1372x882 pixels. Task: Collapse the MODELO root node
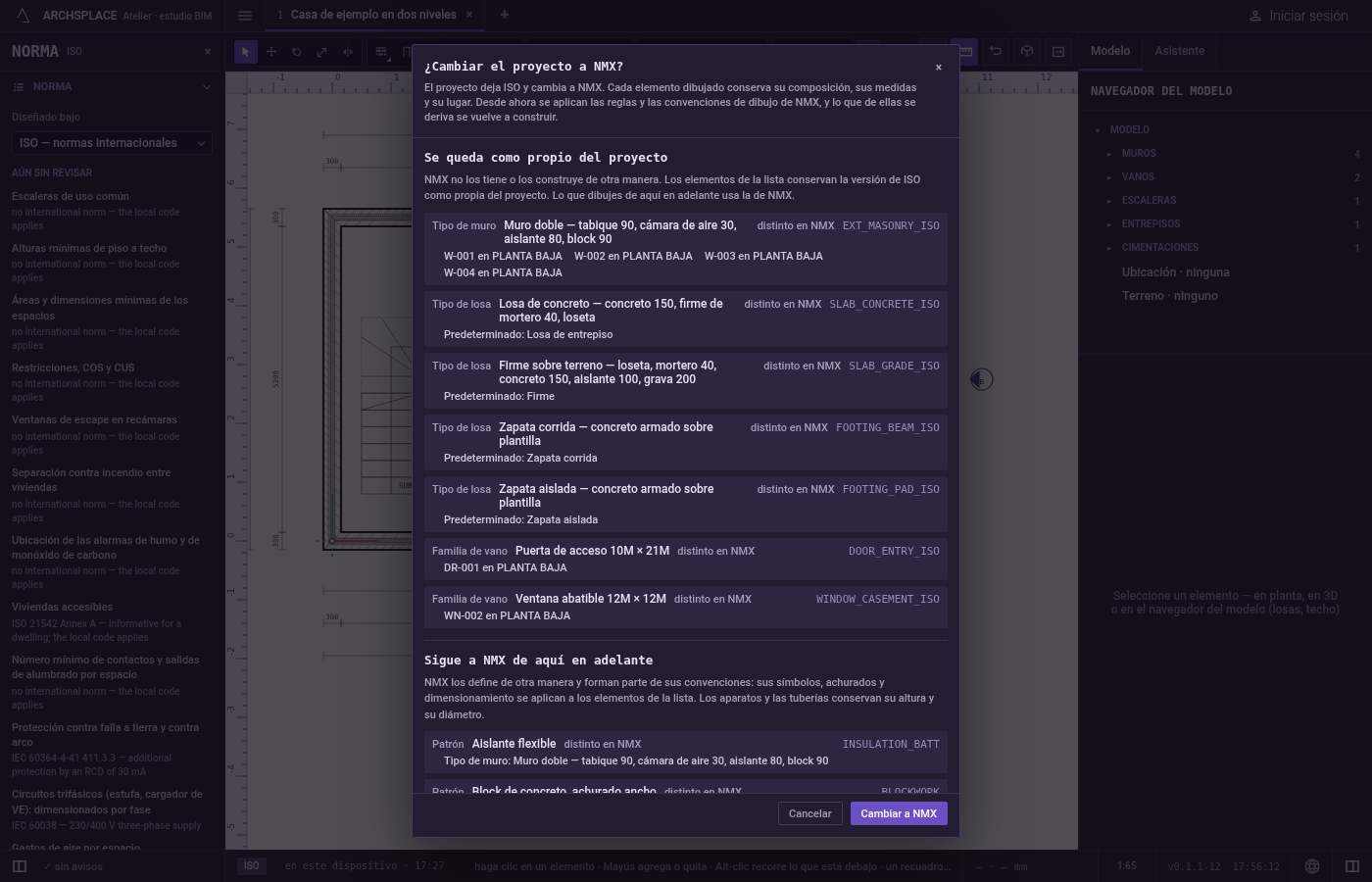tap(1098, 130)
